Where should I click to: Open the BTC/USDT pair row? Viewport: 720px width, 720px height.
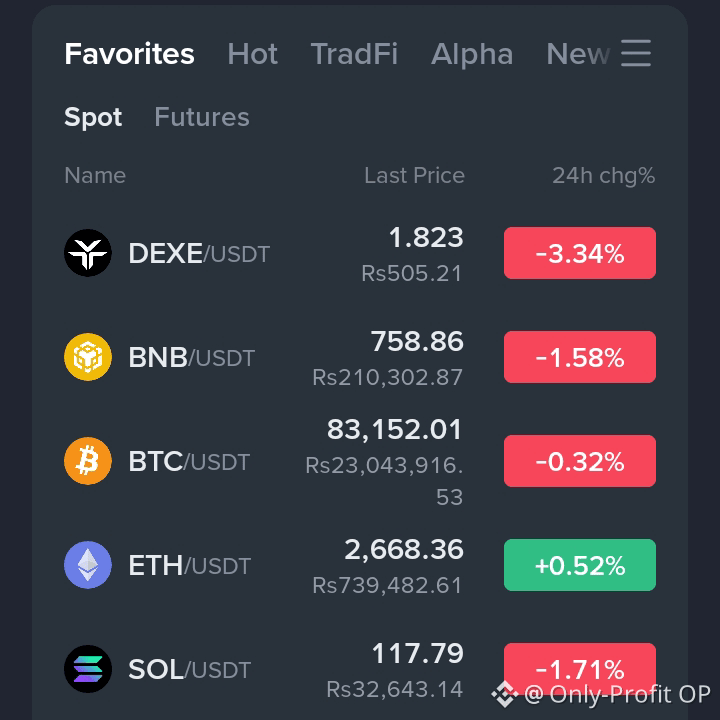(360, 461)
